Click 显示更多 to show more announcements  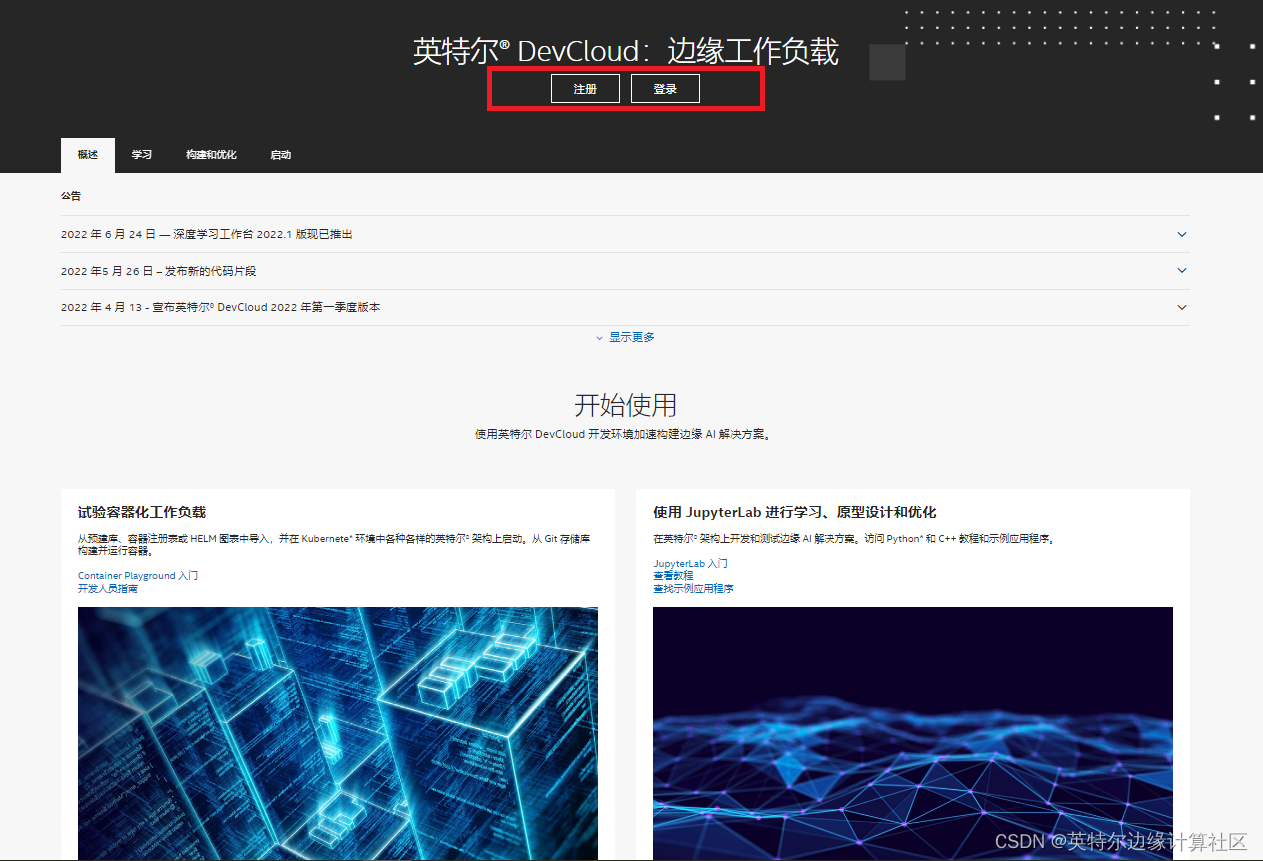(631, 337)
